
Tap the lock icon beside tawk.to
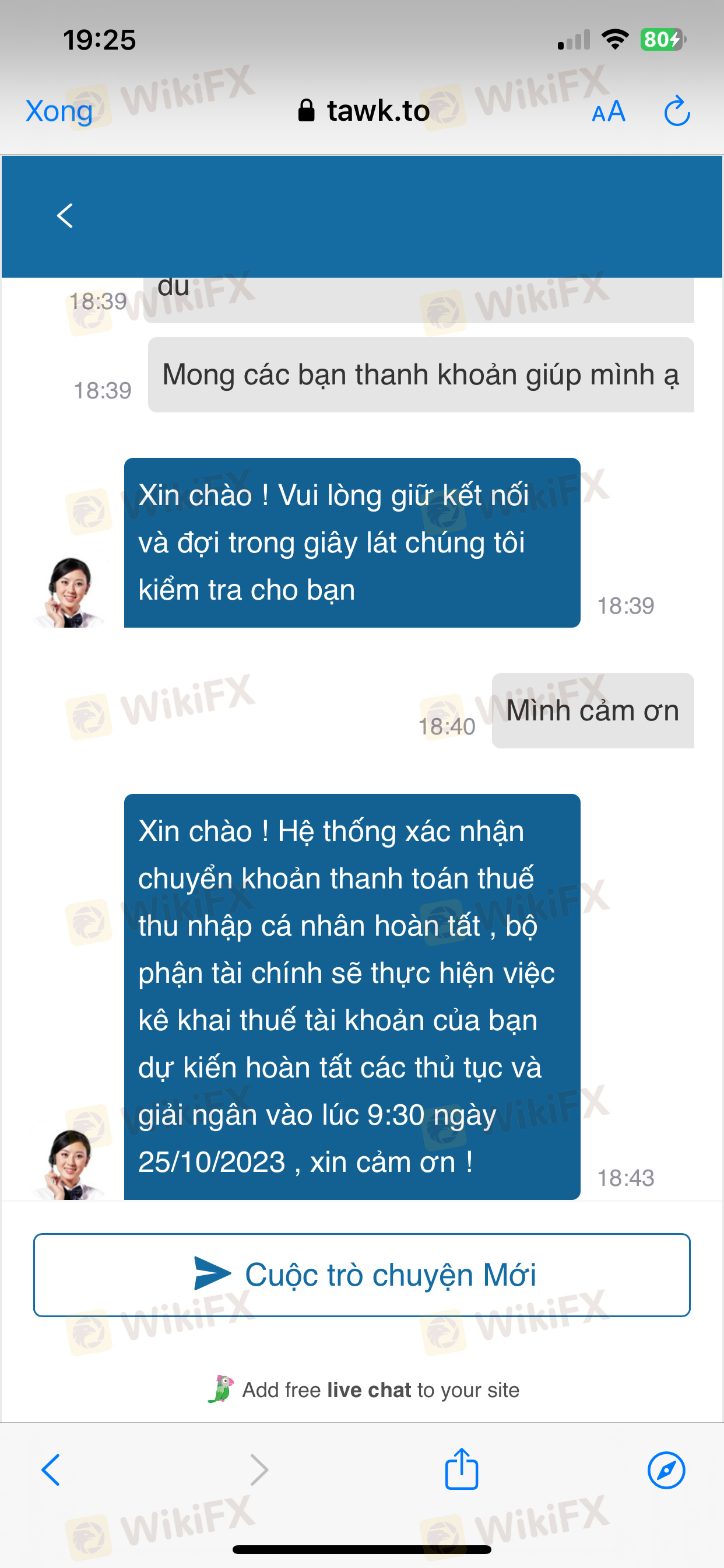(x=306, y=111)
